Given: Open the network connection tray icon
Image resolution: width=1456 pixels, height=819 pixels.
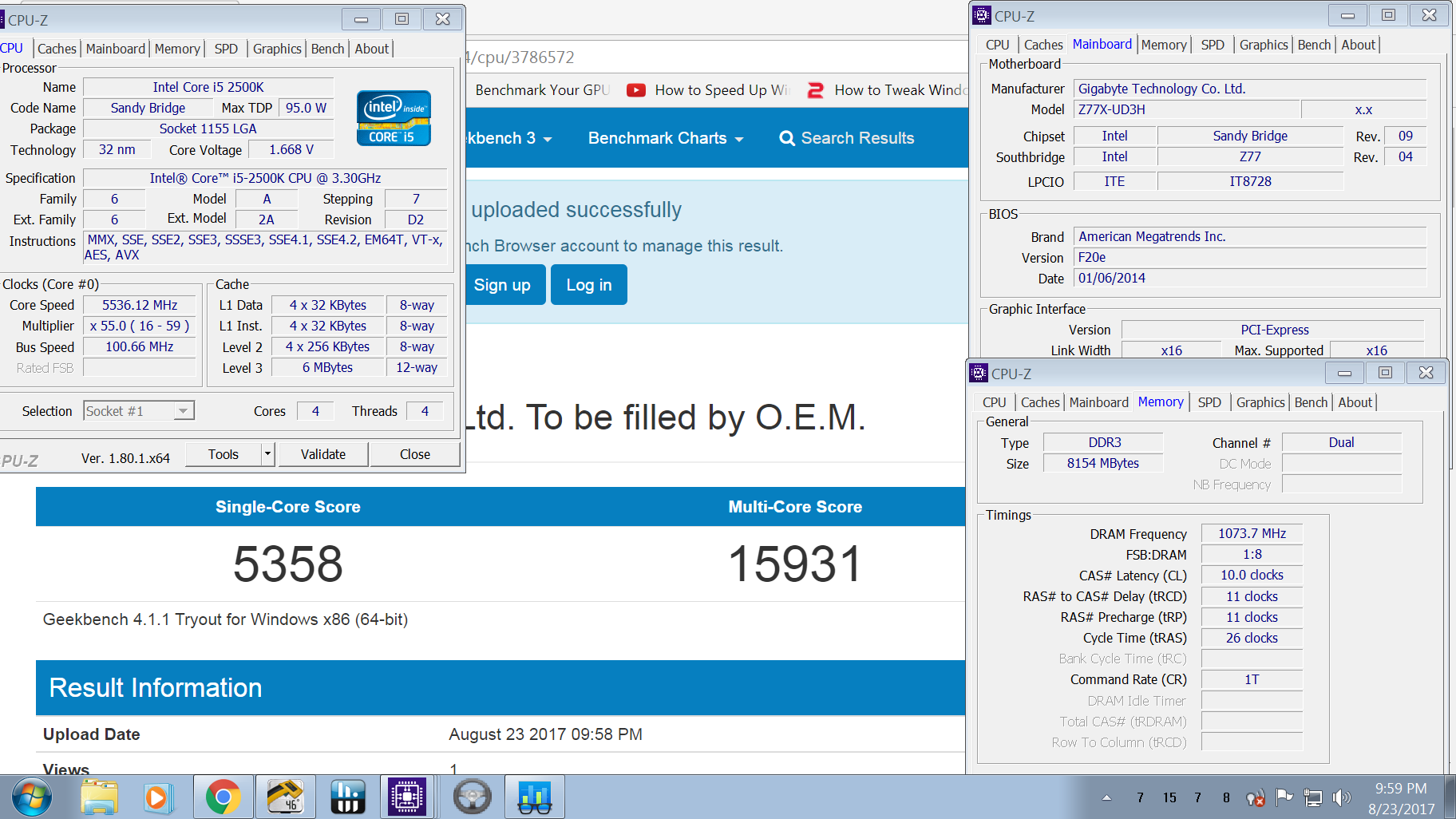Looking at the screenshot, I should (x=1312, y=797).
